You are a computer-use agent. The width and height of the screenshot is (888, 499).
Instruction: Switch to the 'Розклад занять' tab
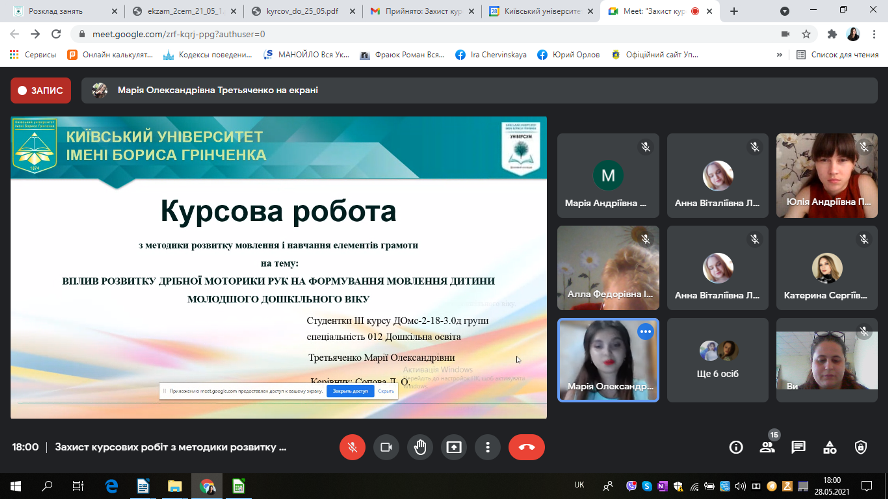[x=62, y=11]
